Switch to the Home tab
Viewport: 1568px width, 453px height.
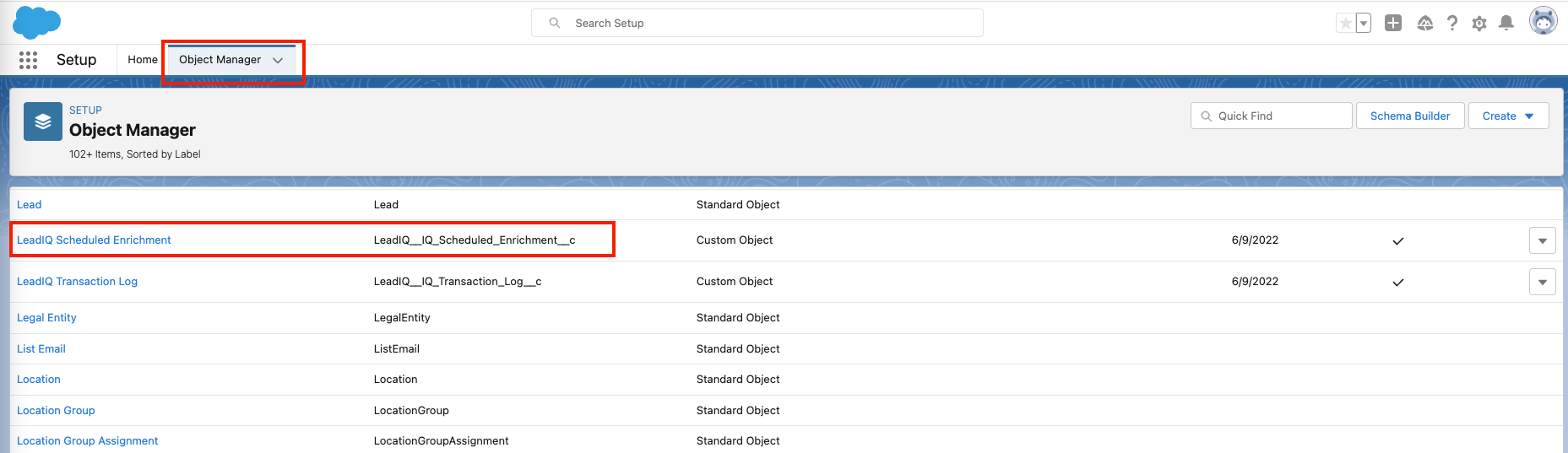pyautogui.click(x=142, y=60)
